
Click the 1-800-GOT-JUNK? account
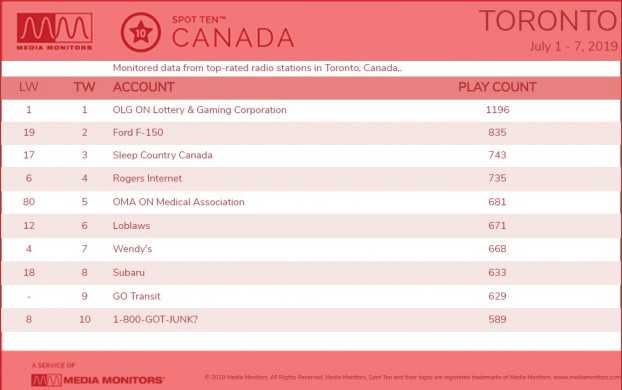(x=156, y=319)
